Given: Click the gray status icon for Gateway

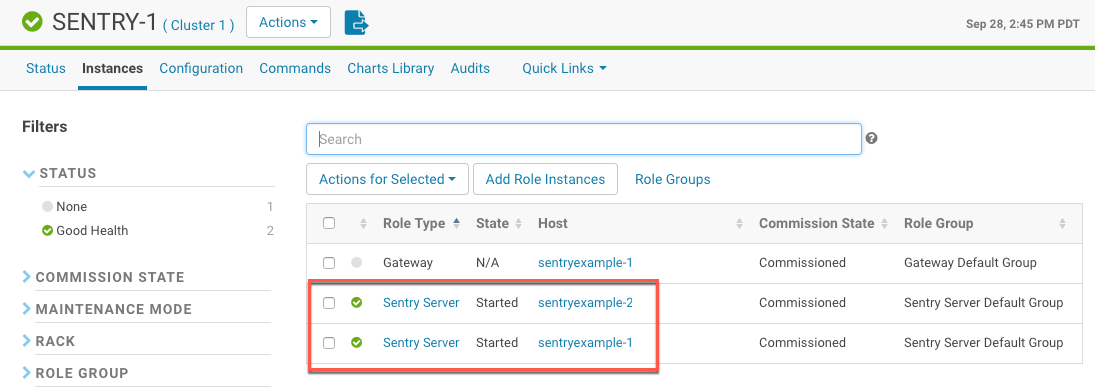Looking at the screenshot, I should 356,263.
